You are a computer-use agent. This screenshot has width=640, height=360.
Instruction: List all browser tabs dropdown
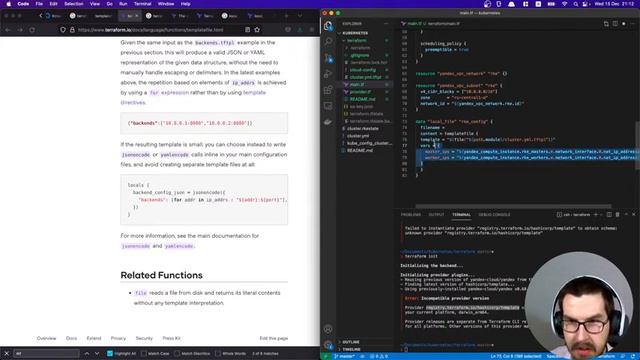(x=300, y=16)
